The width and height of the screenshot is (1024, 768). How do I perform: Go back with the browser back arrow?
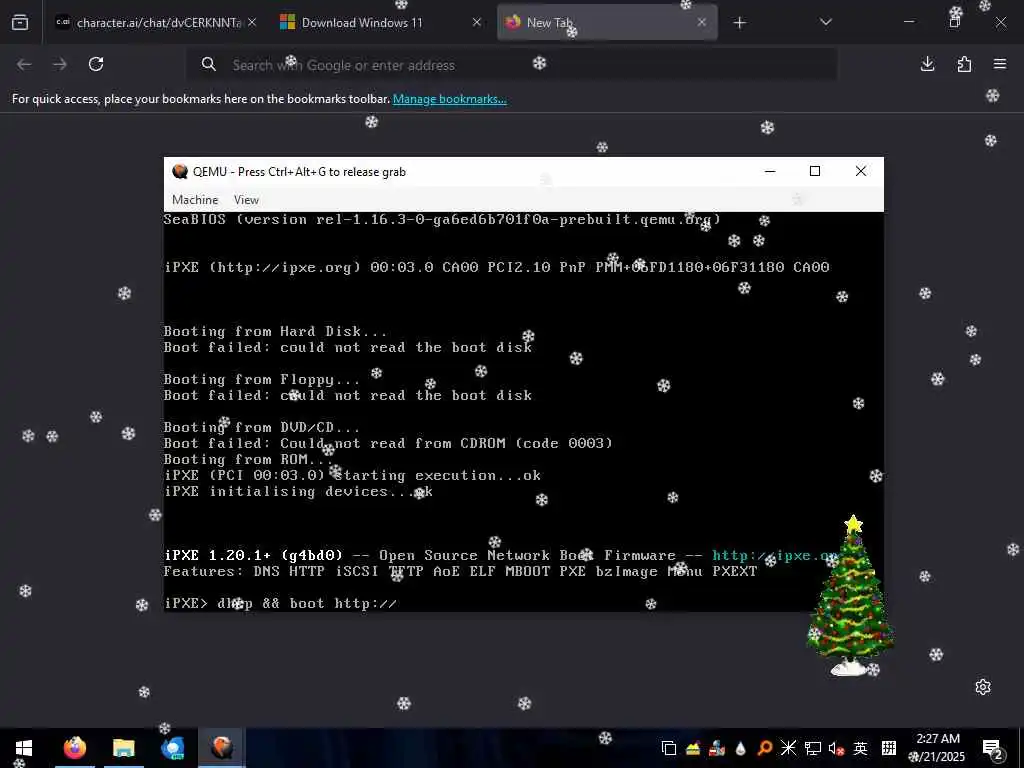click(24, 64)
